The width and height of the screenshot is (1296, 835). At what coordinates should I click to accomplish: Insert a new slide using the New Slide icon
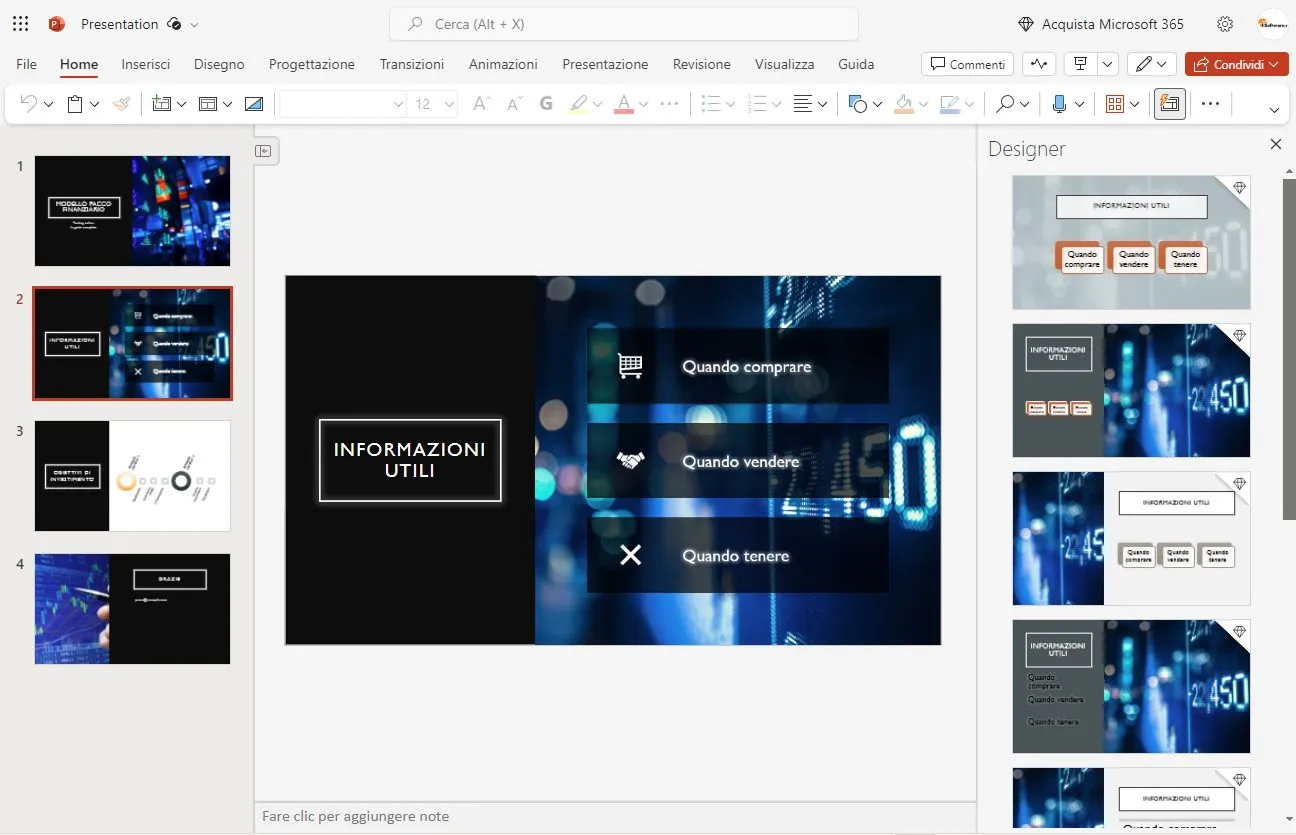(x=160, y=103)
